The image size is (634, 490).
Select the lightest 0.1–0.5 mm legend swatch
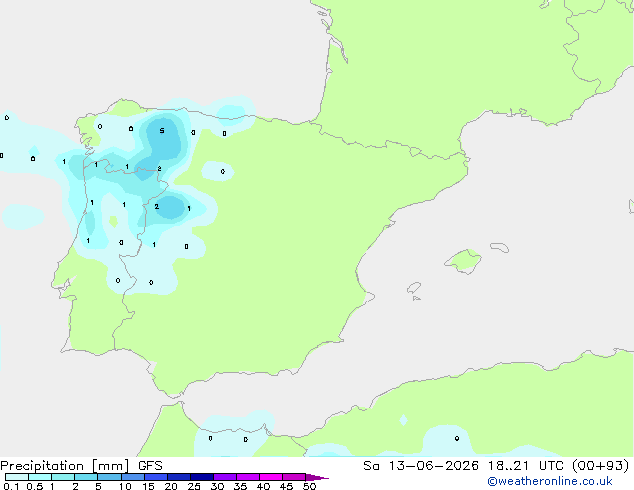tap(17, 477)
